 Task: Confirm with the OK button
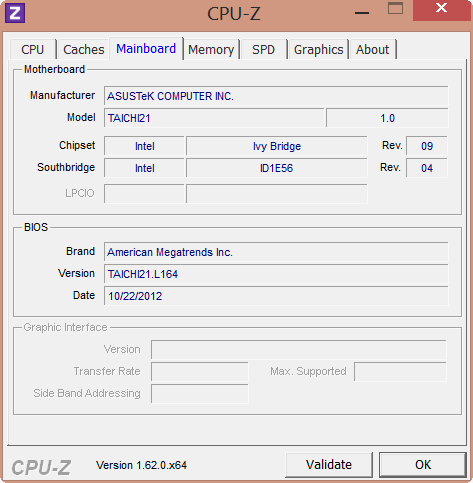tap(423, 464)
